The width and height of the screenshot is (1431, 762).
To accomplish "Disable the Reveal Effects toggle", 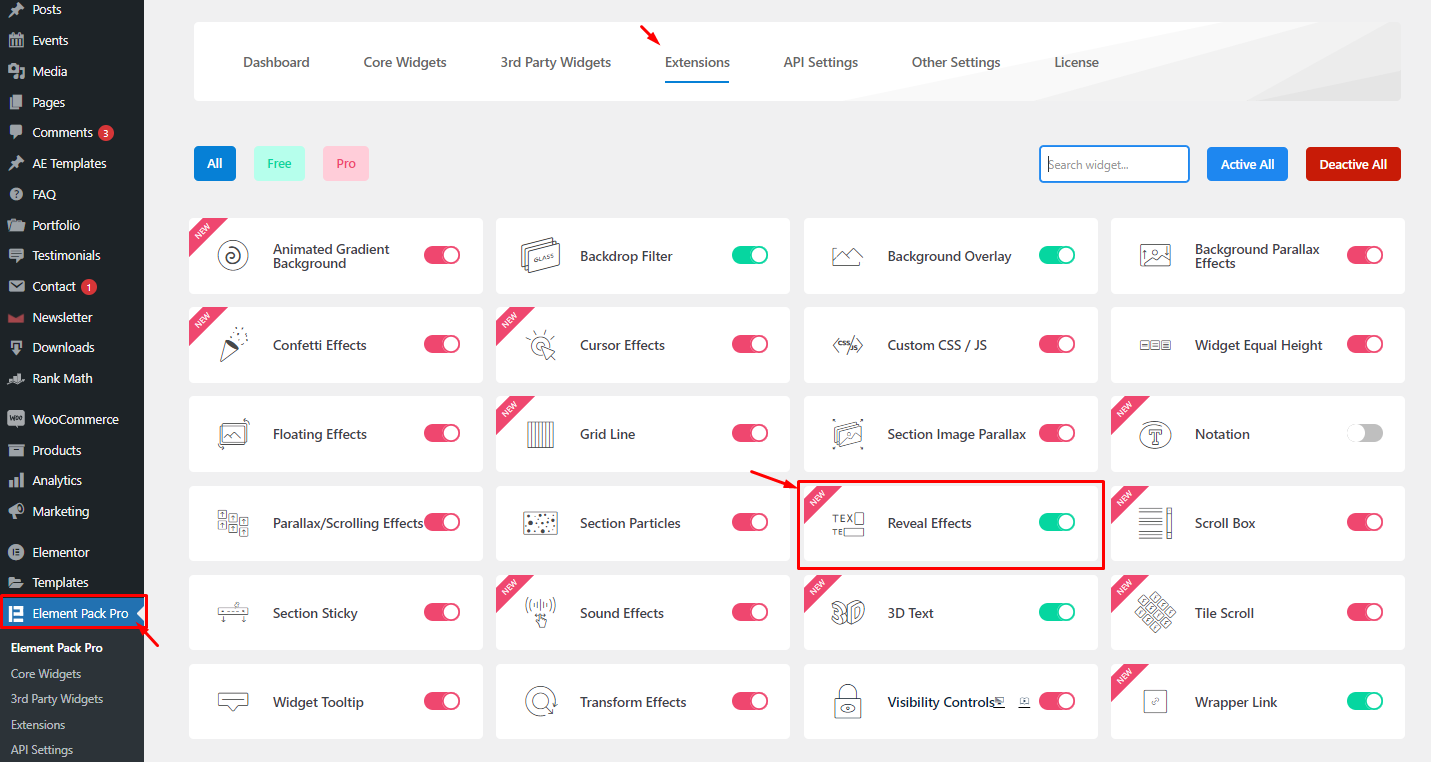I will 1057,522.
